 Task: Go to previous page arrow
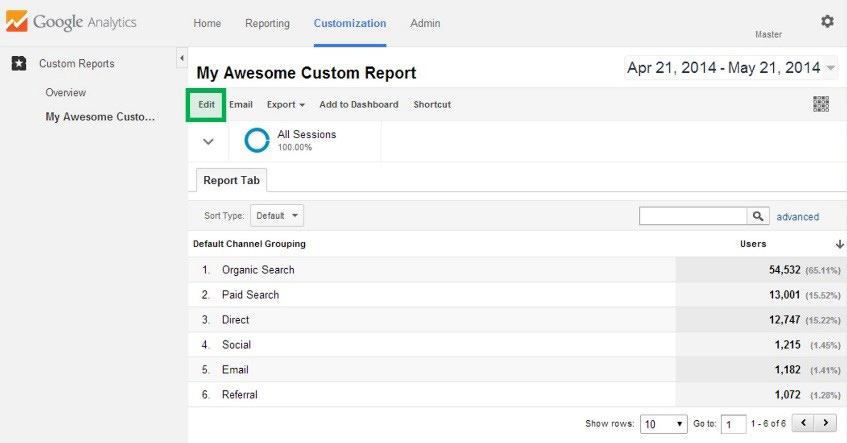803,423
